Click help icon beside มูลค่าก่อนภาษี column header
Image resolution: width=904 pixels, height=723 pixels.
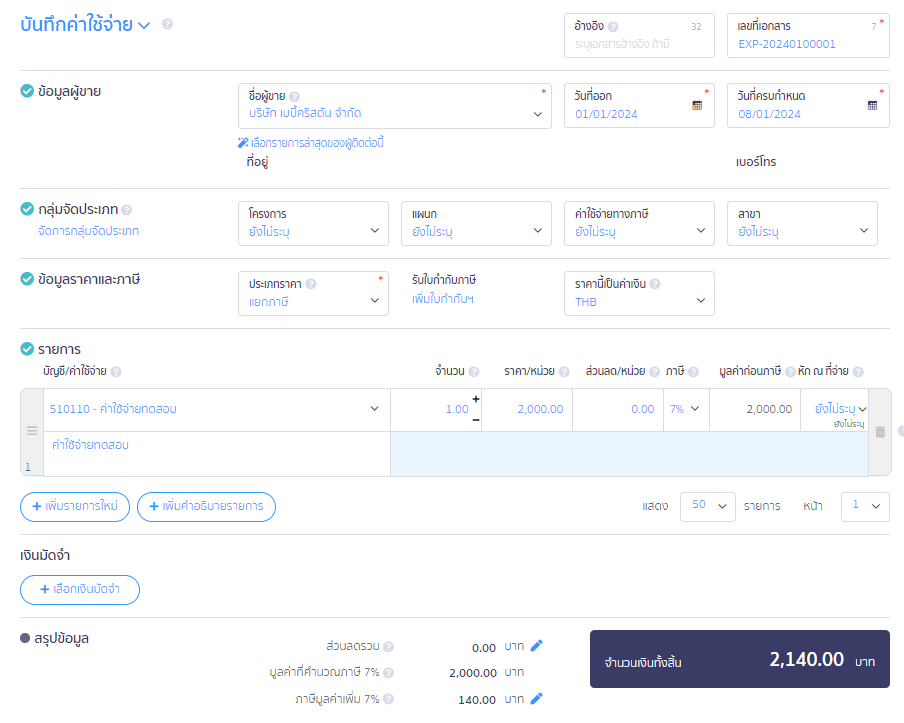[790, 372]
